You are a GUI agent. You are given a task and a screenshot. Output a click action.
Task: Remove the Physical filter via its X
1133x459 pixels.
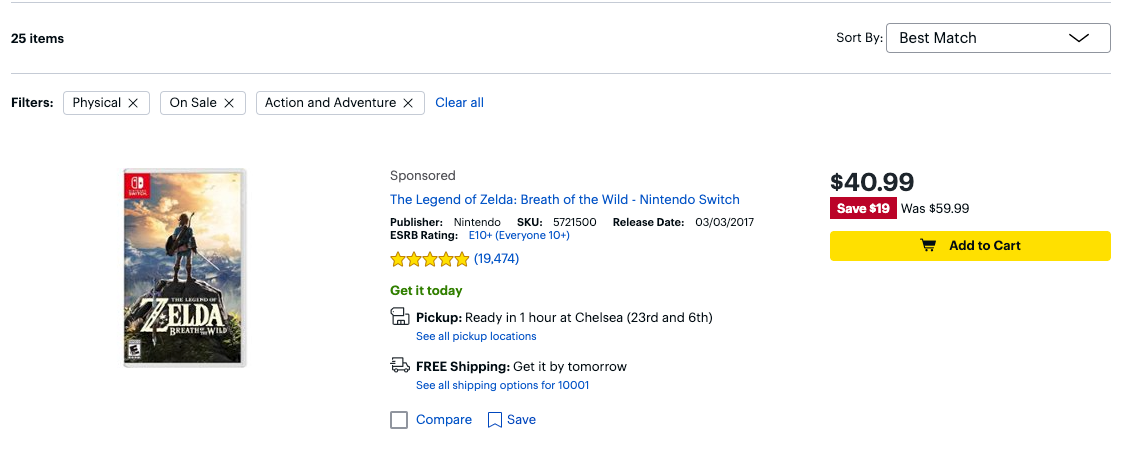(133, 103)
